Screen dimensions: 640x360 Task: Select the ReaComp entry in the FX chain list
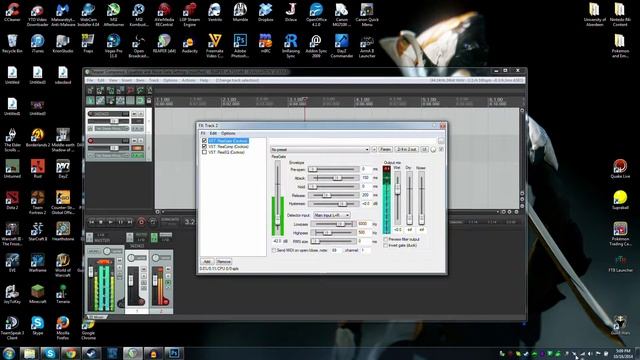click(x=228, y=146)
